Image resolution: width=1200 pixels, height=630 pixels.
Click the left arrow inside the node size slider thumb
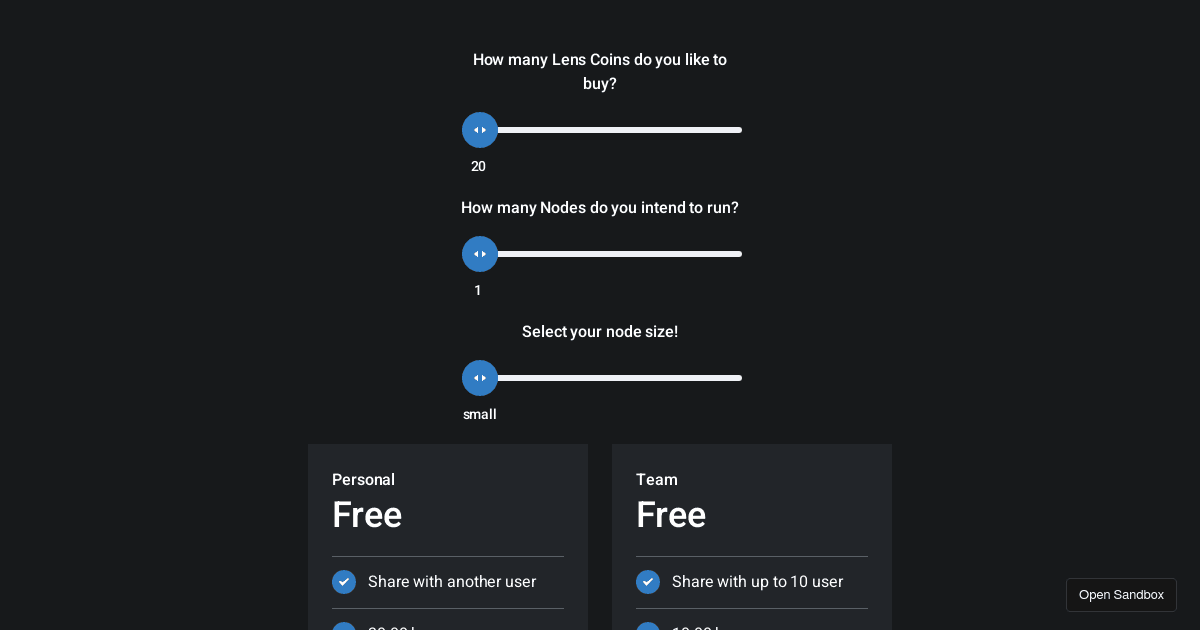click(x=476, y=378)
